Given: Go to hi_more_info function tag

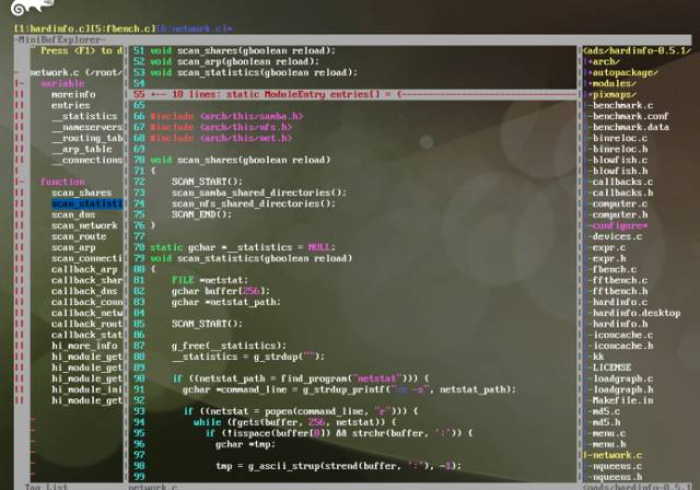Looking at the screenshot, I should 84,345.
